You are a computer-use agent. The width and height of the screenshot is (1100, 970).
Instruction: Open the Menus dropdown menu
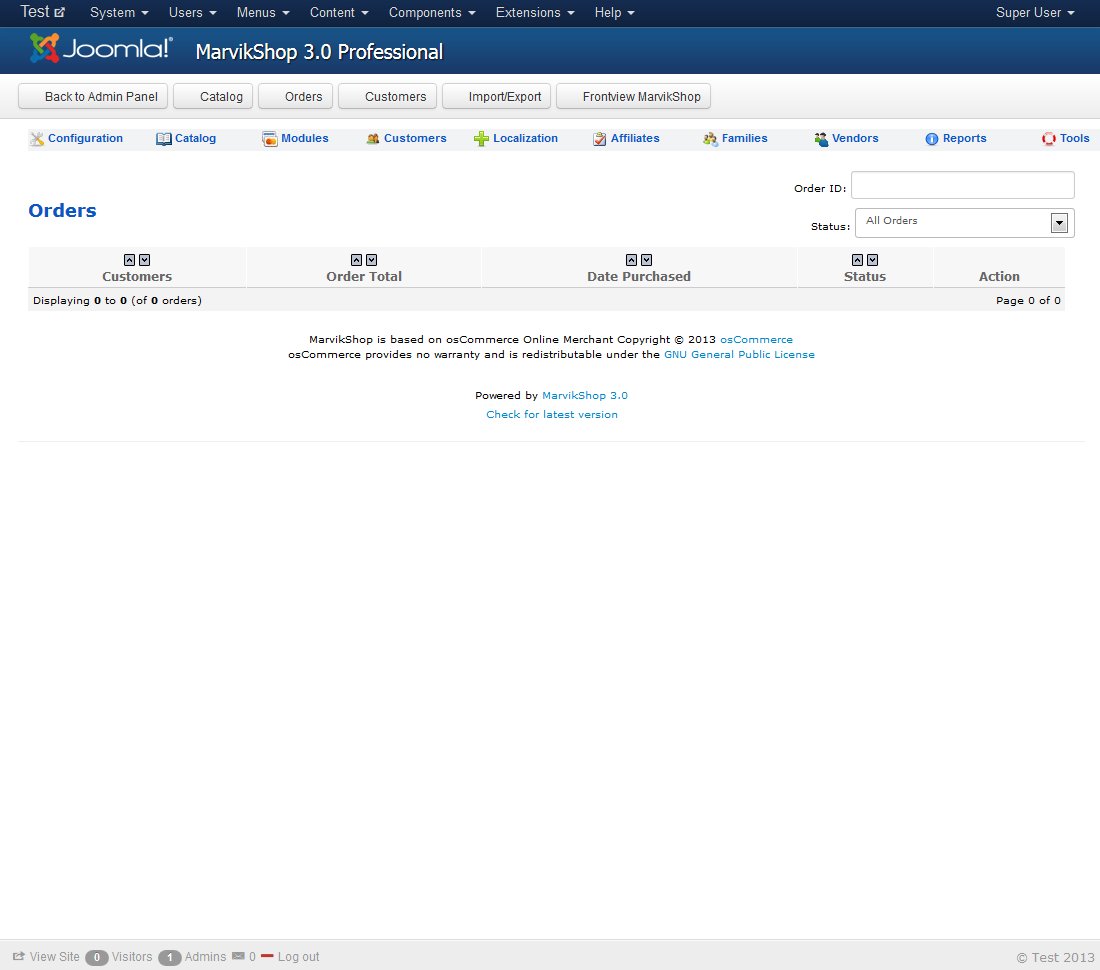[263, 13]
